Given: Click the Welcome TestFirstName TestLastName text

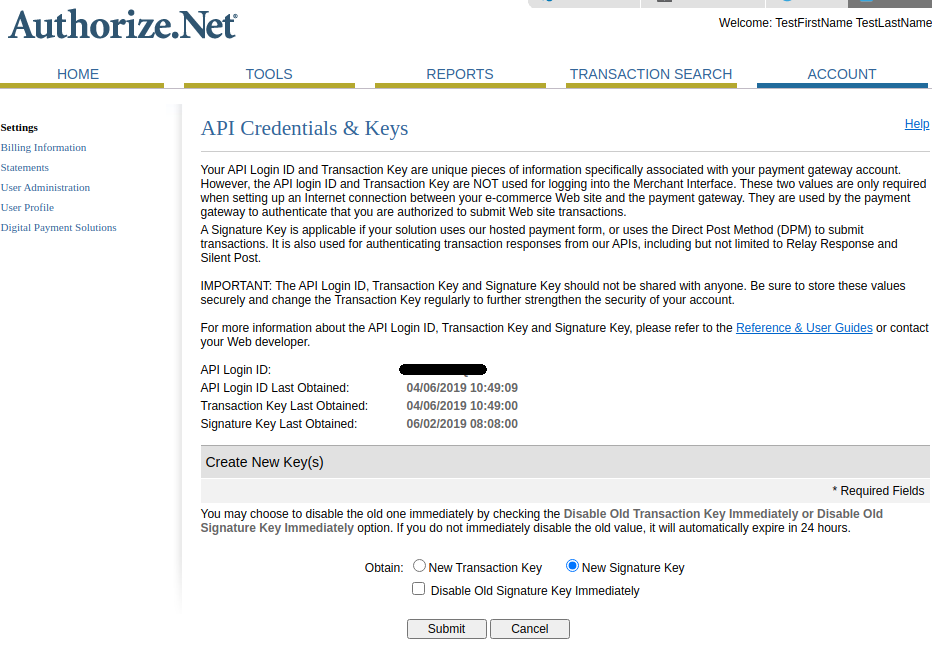Looking at the screenshot, I should click(825, 23).
